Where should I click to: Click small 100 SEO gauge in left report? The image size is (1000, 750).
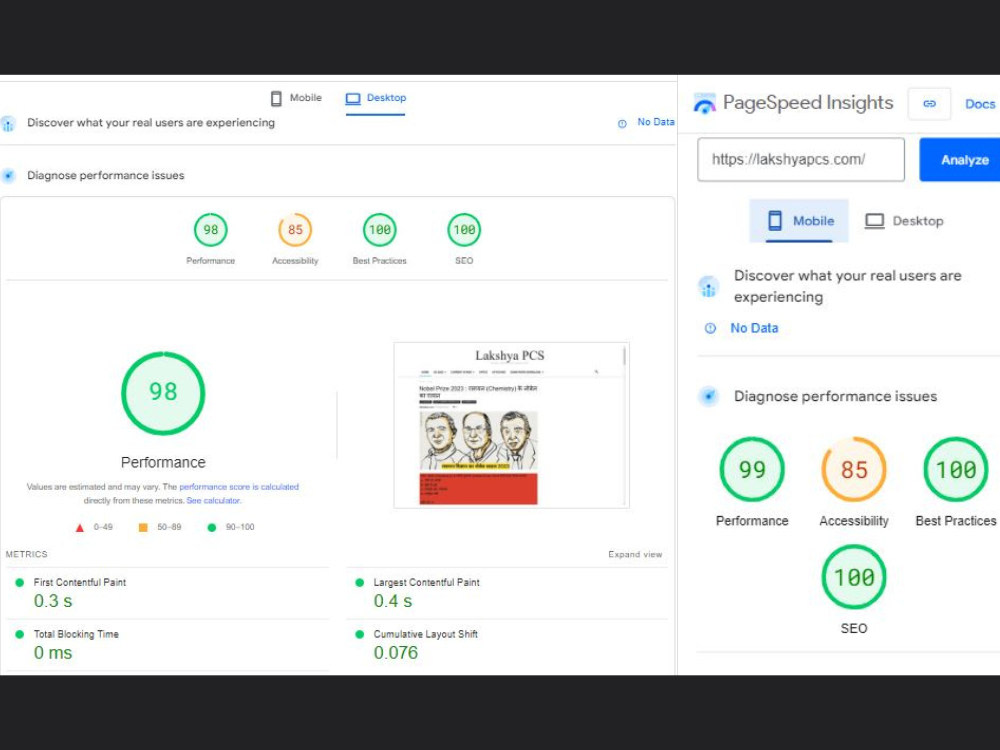pos(464,230)
